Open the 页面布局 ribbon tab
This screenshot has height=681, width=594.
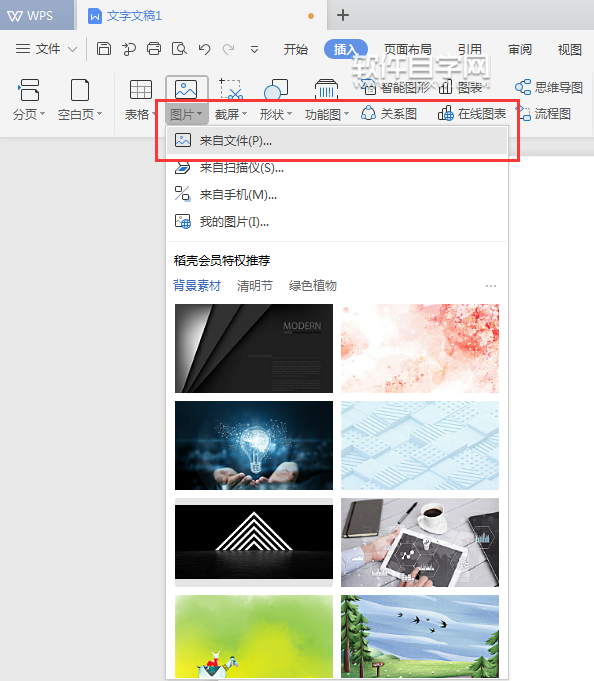[408, 49]
